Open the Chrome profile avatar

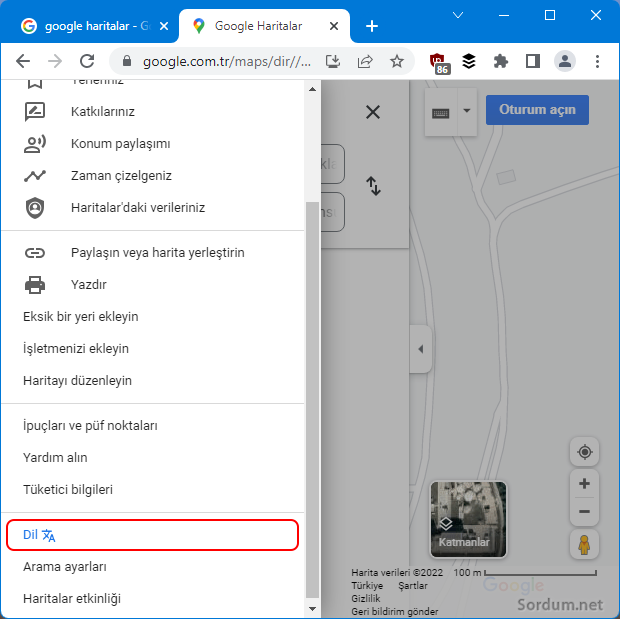[x=565, y=61]
